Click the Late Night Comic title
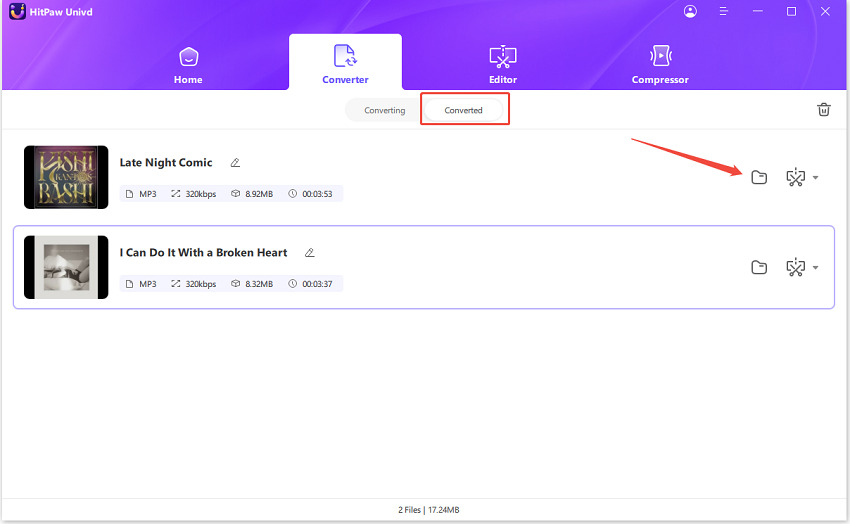This screenshot has width=850, height=524. (x=166, y=163)
